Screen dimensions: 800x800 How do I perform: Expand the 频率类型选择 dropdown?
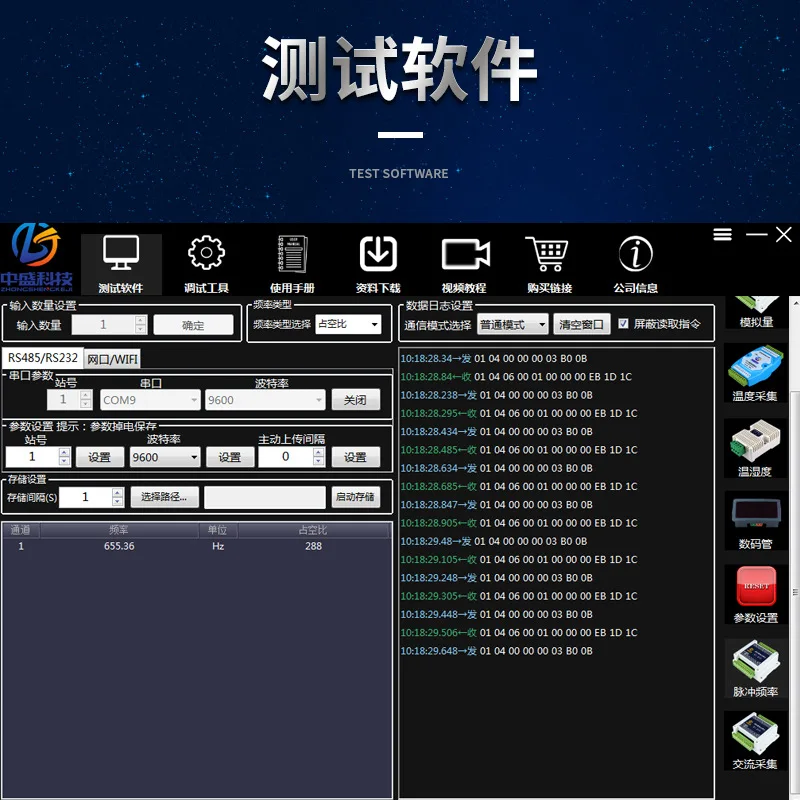pos(348,324)
